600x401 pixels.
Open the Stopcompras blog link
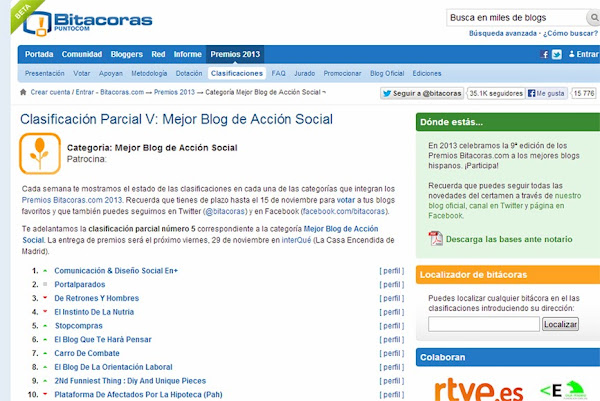[x=78, y=326]
